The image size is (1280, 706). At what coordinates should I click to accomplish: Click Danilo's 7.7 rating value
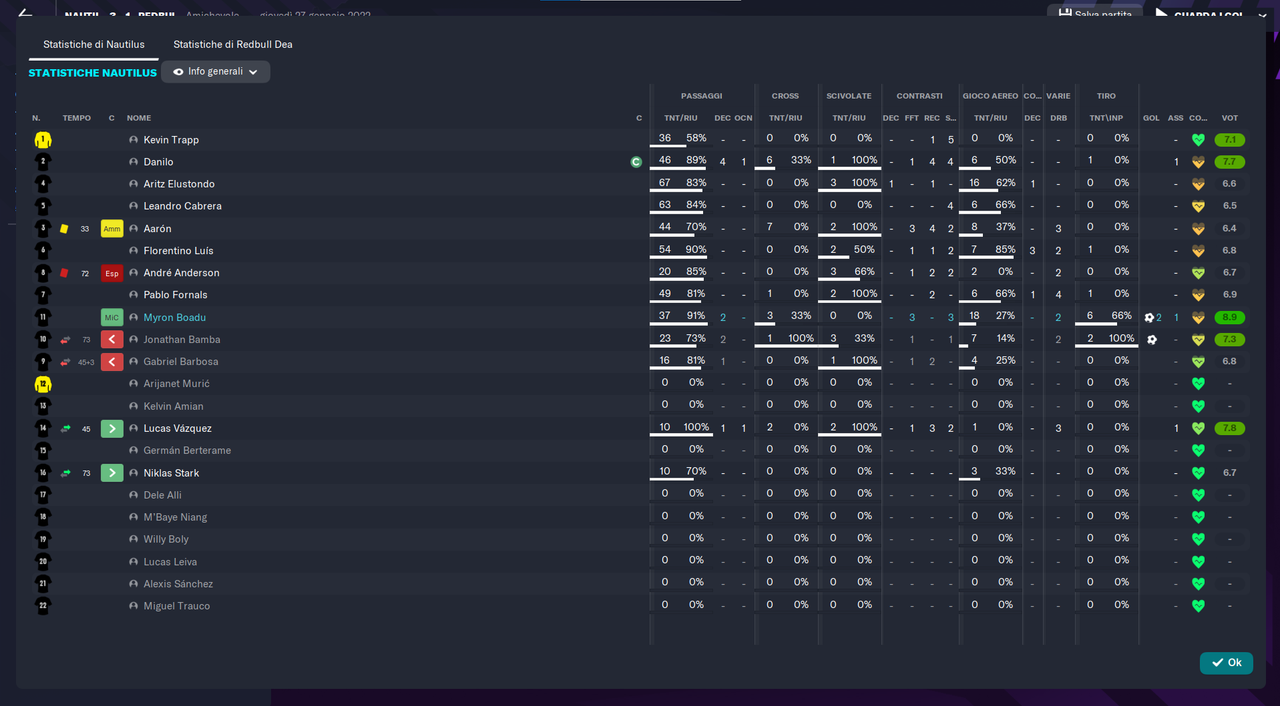click(1230, 162)
